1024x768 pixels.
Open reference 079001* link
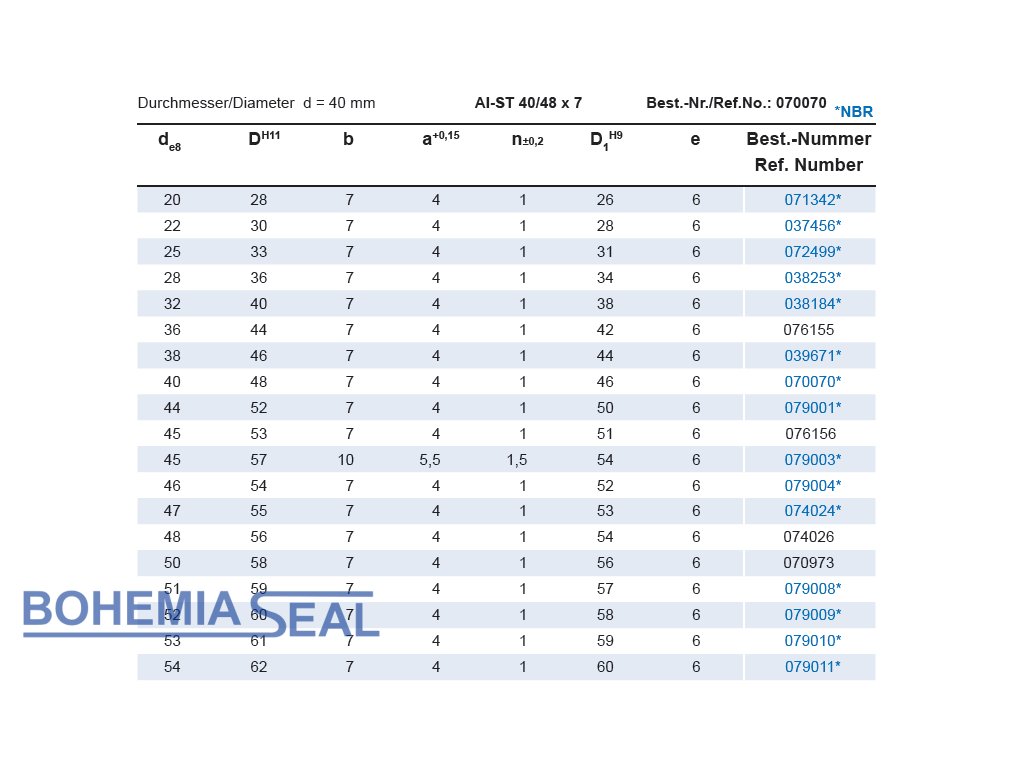pos(812,408)
